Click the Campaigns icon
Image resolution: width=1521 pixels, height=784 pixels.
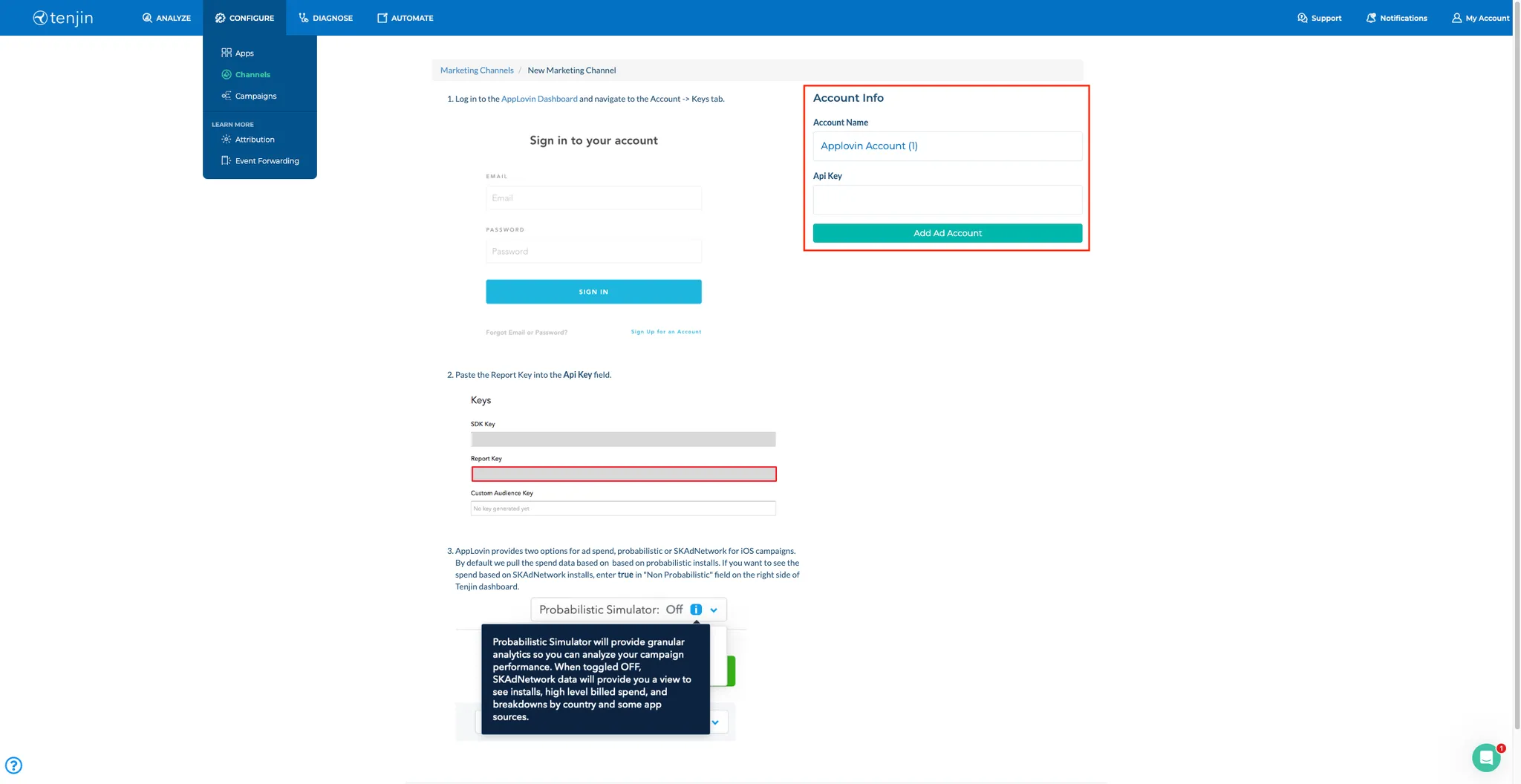(x=226, y=96)
